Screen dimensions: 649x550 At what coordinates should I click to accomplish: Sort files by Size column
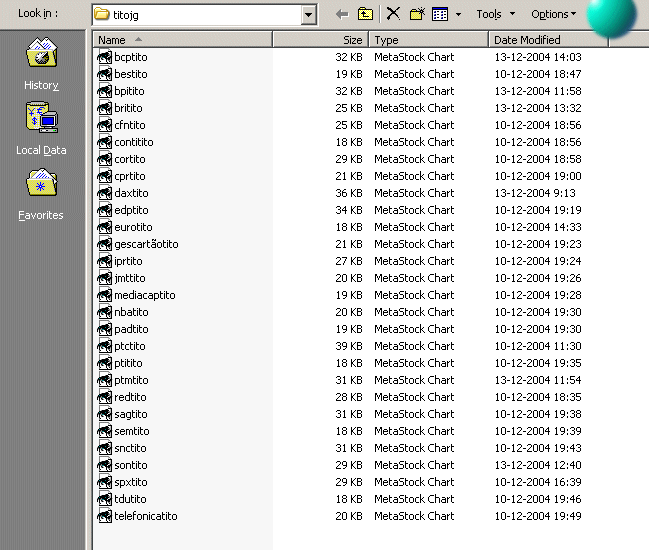tap(320, 40)
